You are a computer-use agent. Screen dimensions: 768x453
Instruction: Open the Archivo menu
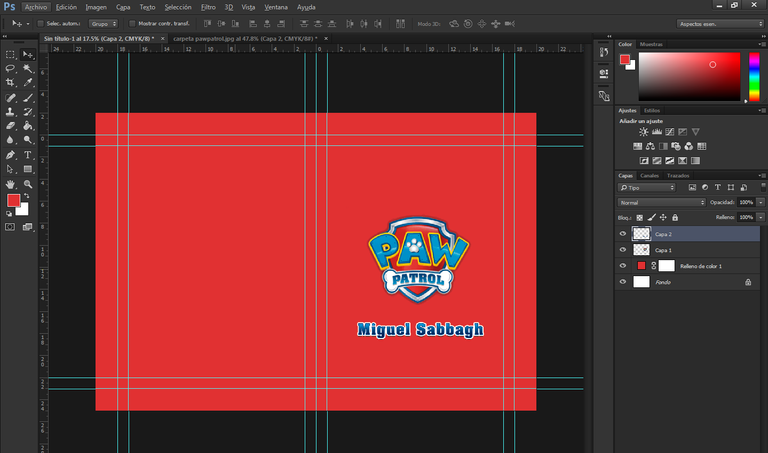36,7
